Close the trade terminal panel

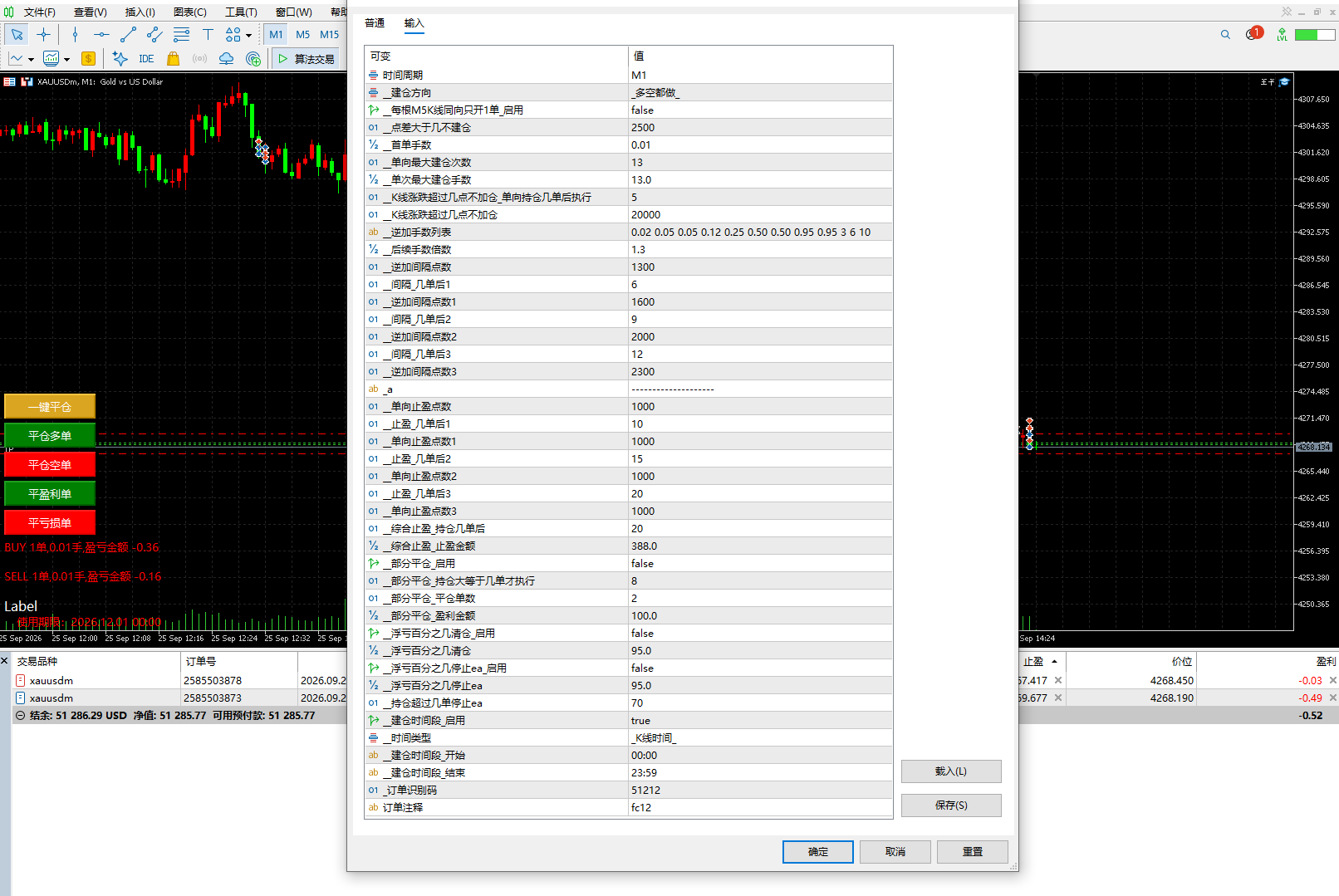click(5, 661)
